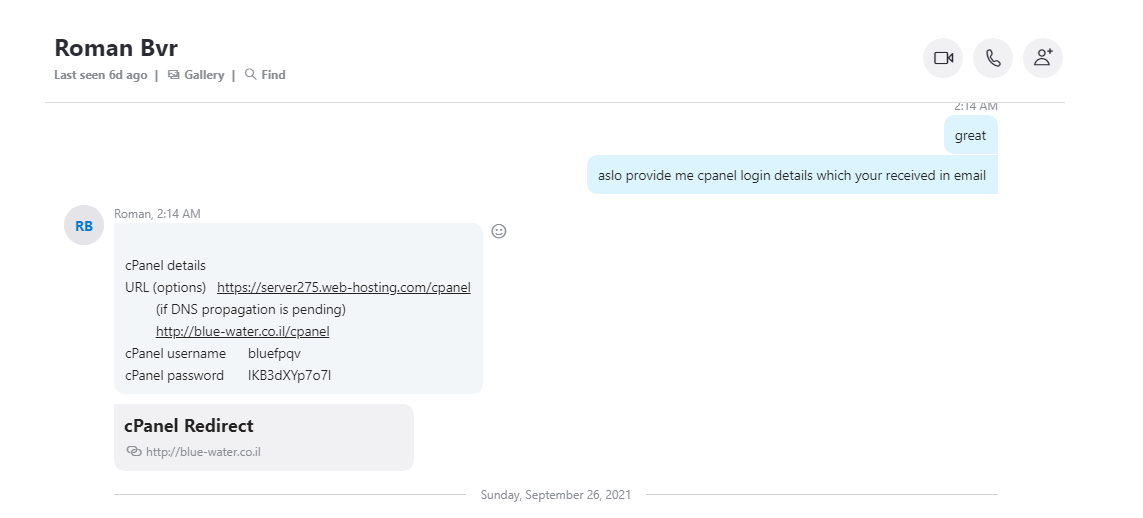
Task: Click the add person to conversation icon
Action: (1043, 58)
